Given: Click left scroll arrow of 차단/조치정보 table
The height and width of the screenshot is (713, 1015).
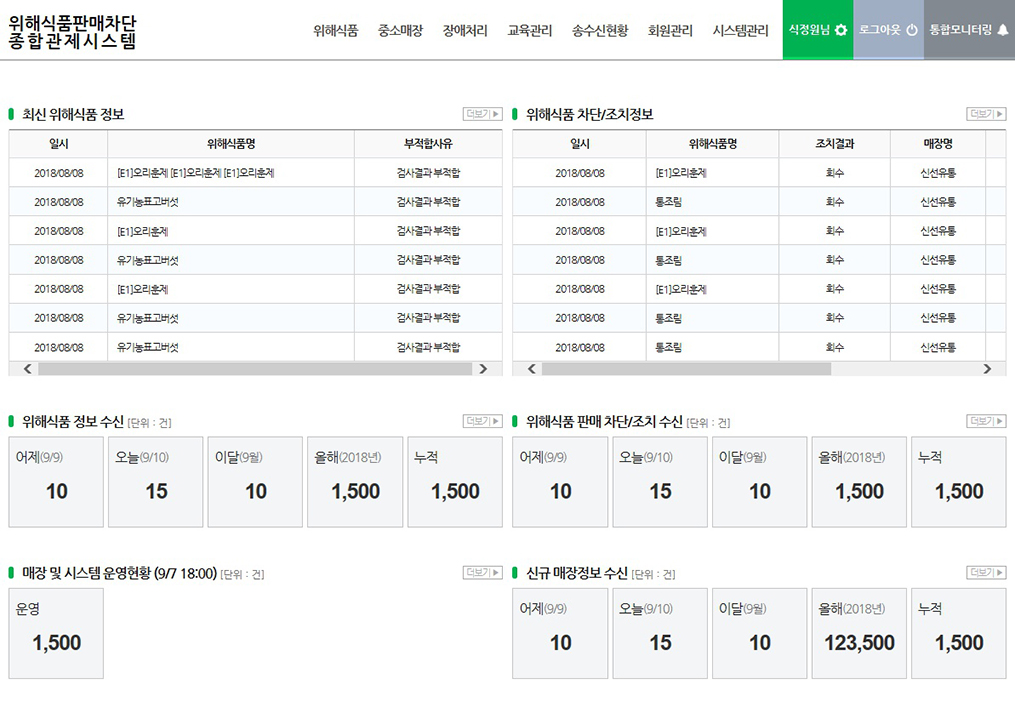Looking at the screenshot, I should pos(531,368).
